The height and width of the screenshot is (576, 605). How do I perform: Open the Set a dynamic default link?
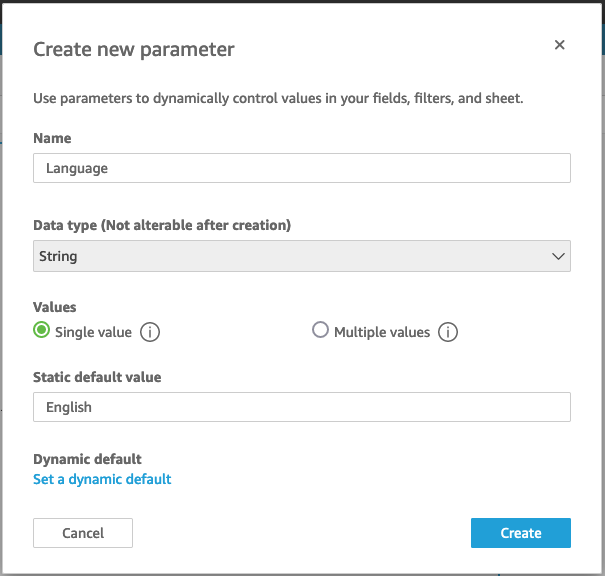pos(102,479)
